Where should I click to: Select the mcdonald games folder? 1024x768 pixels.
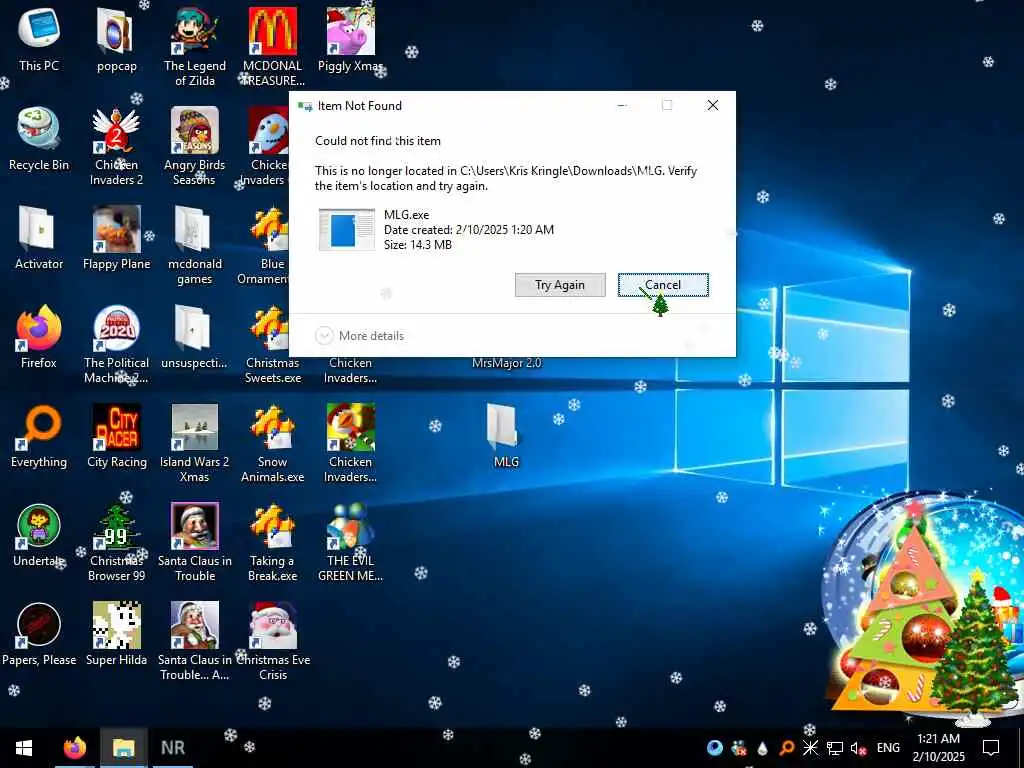pos(195,246)
